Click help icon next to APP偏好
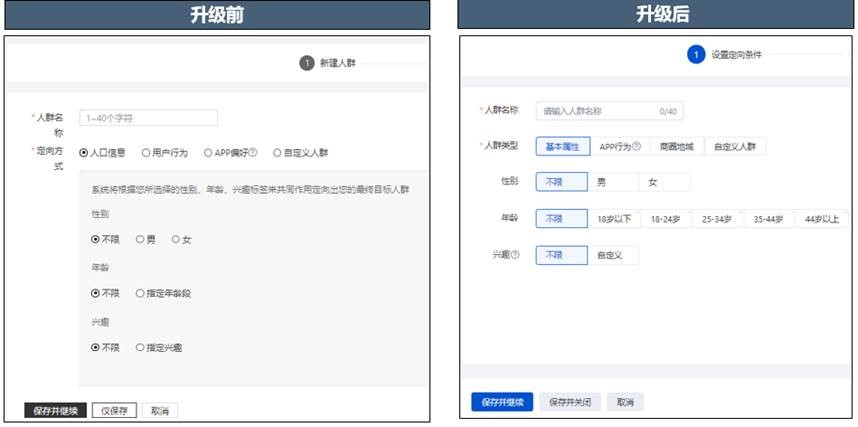Viewport: 858px width, 427px height. 254,153
